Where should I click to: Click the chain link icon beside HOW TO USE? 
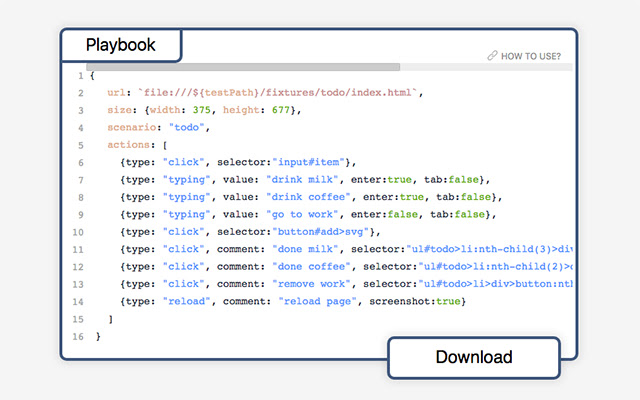point(492,56)
